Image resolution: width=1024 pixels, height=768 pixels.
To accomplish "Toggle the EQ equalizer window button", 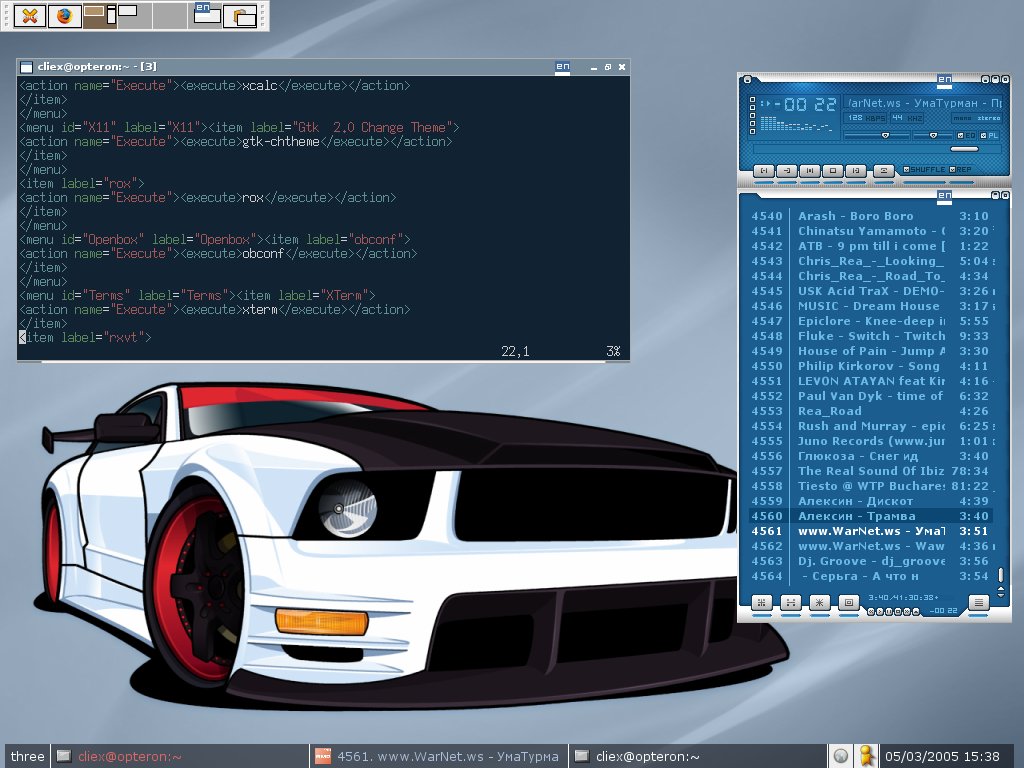I will [x=966, y=135].
